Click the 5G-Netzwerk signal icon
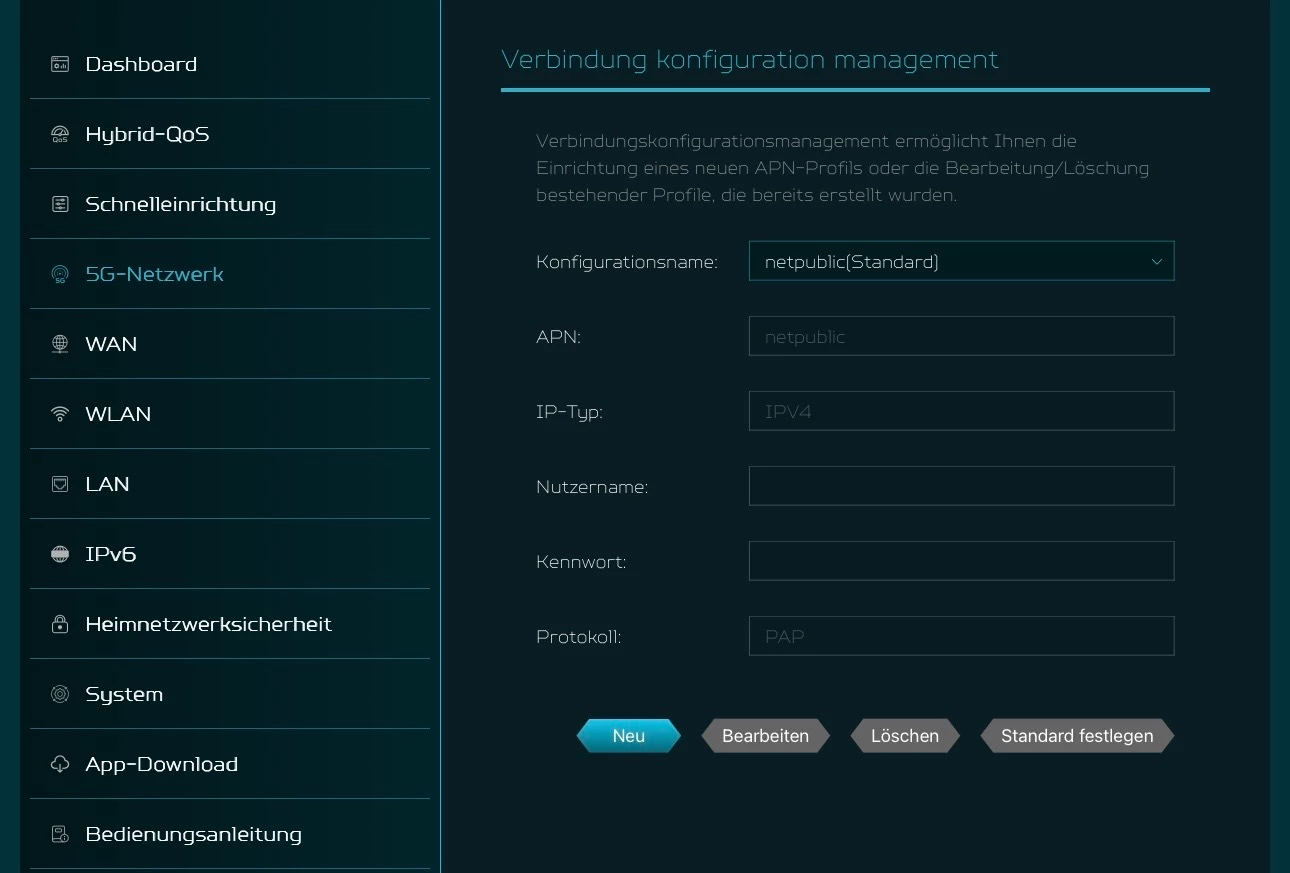 click(60, 274)
